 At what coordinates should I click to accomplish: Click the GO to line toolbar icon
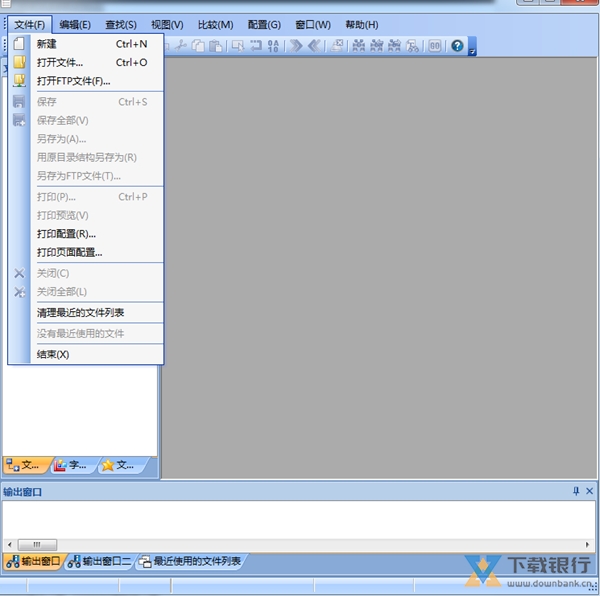(x=435, y=46)
